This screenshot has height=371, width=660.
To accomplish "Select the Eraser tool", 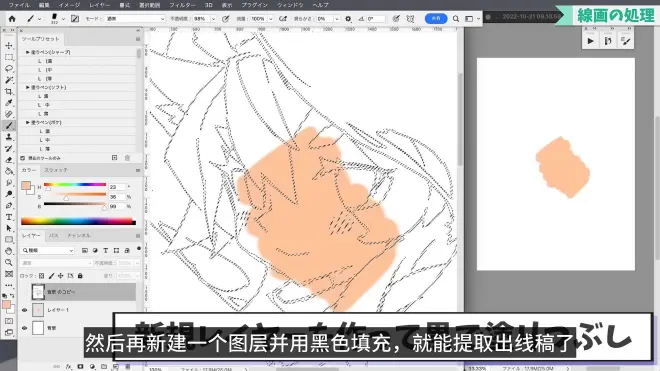I will tap(9, 160).
